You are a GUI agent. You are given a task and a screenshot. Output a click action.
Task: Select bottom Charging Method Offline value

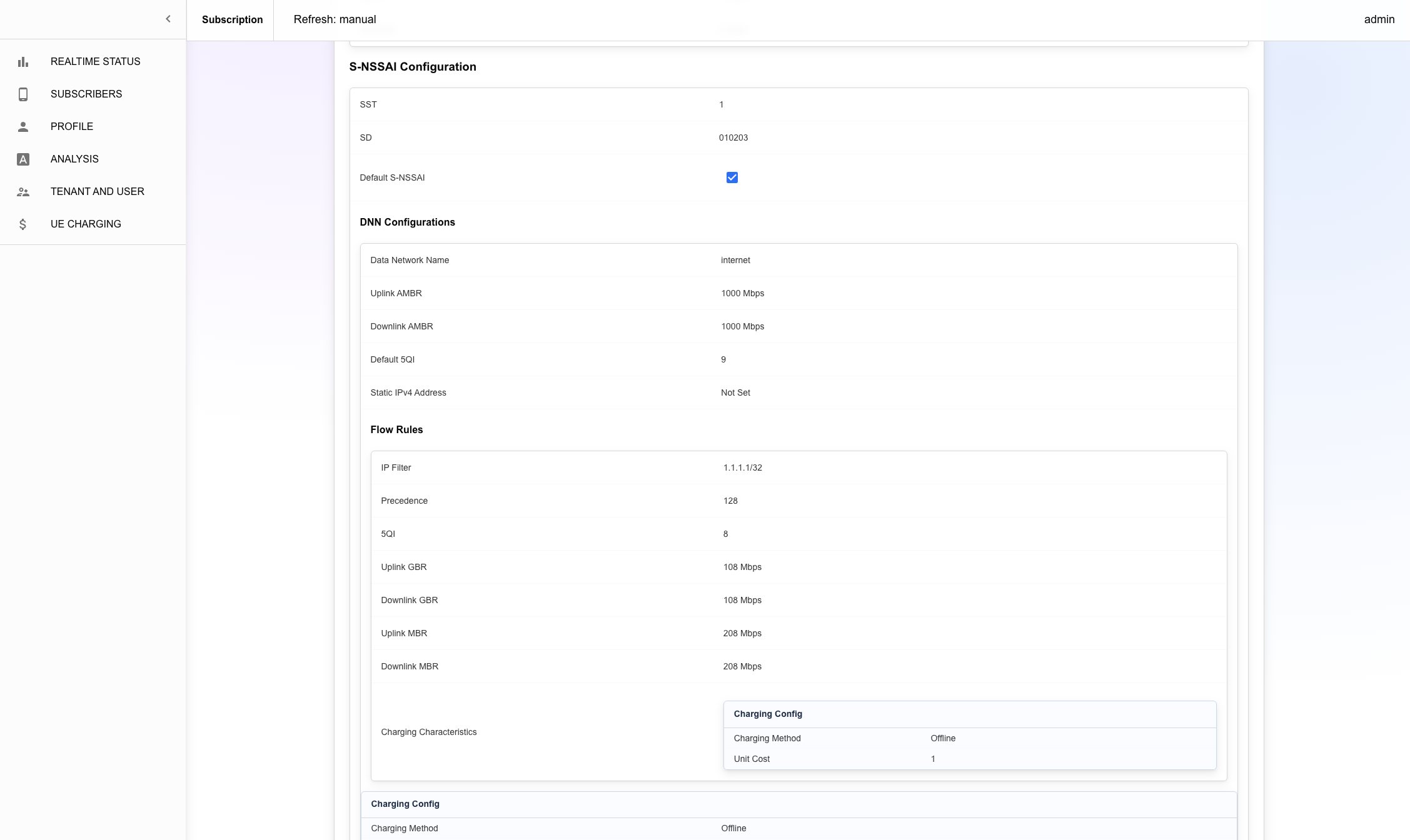[733, 828]
